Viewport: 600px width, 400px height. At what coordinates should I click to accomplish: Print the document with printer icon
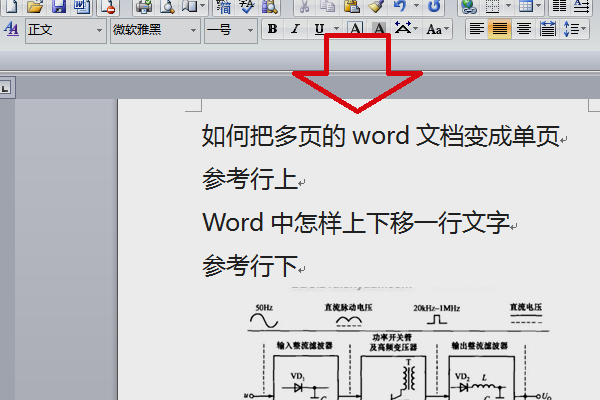144,6
